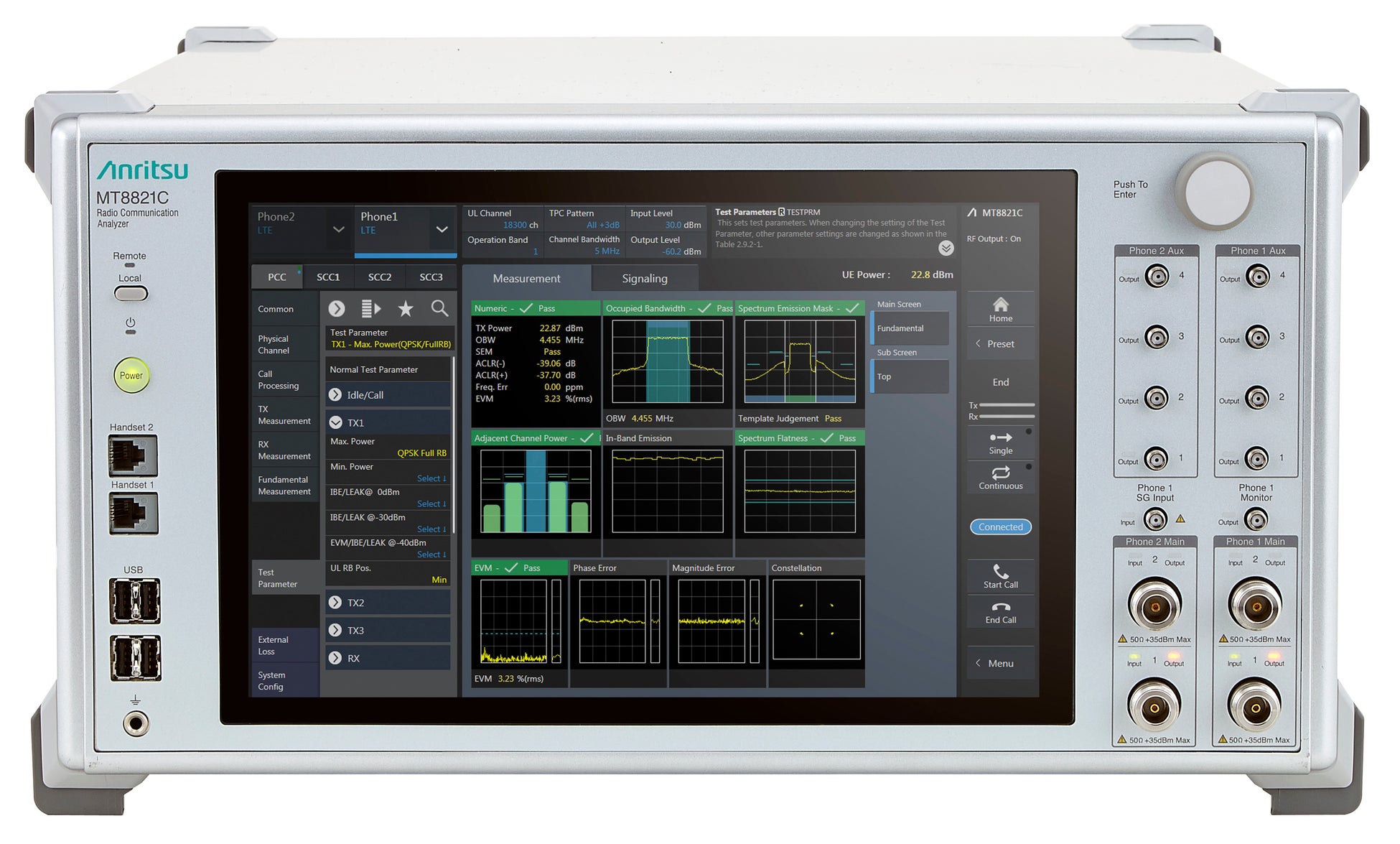This screenshot has height=844, width=1400.
Task: Expand Test Parameters help with down-chevron
Action: point(946,249)
